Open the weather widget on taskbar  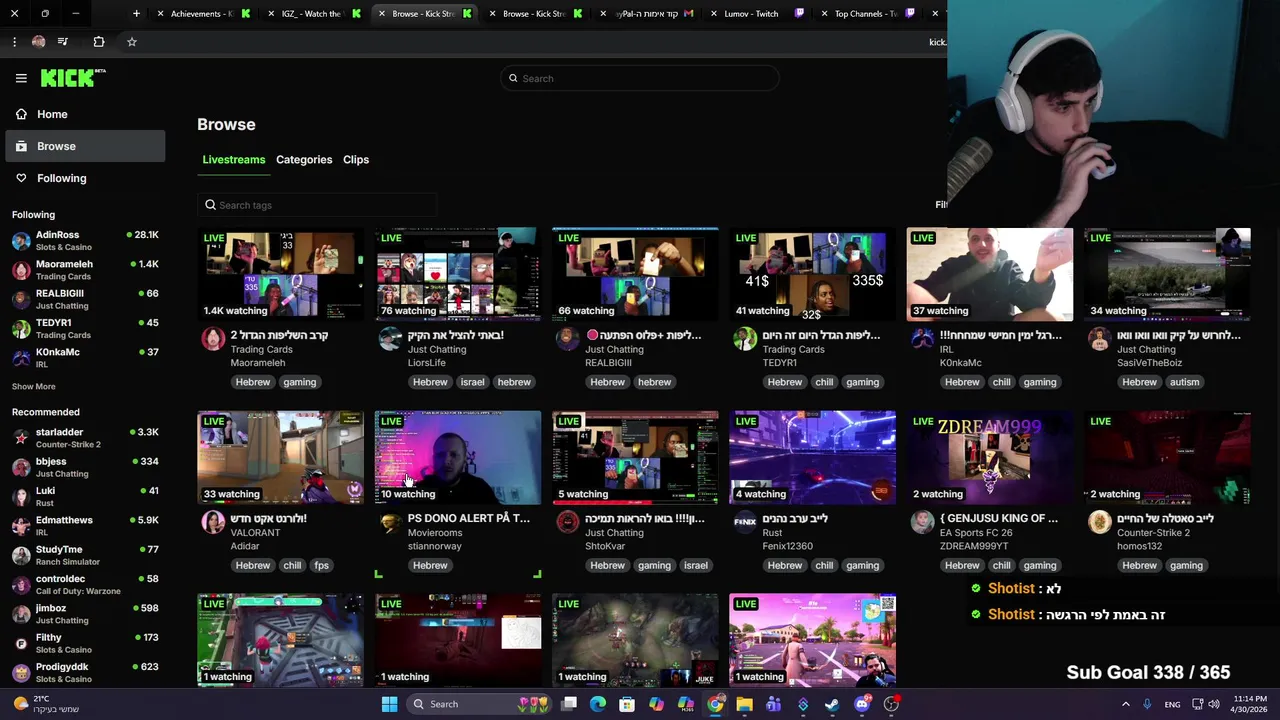click(45, 704)
